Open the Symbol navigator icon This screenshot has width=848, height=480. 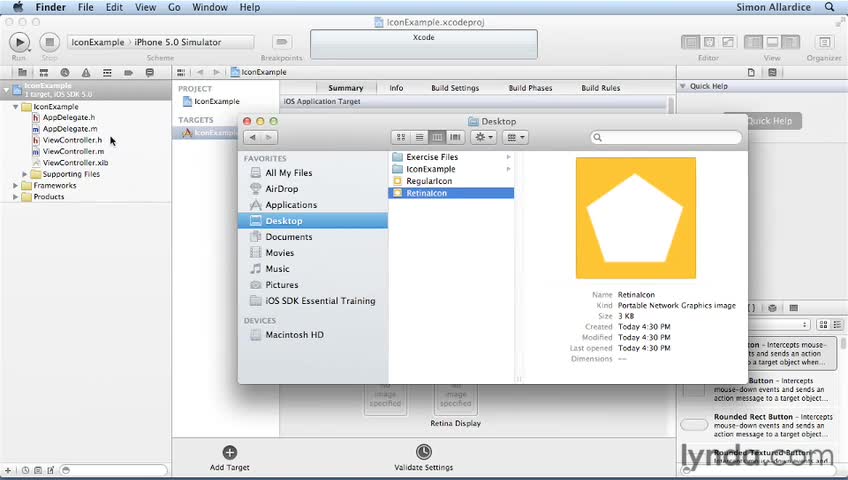coord(44,72)
